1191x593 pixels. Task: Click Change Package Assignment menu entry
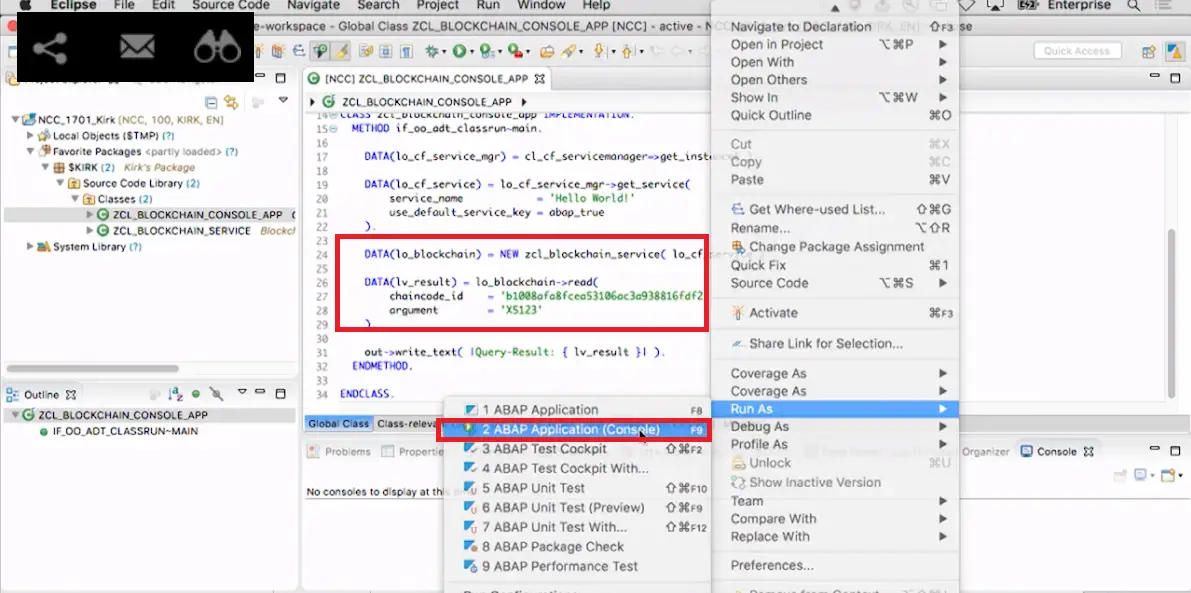point(836,247)
